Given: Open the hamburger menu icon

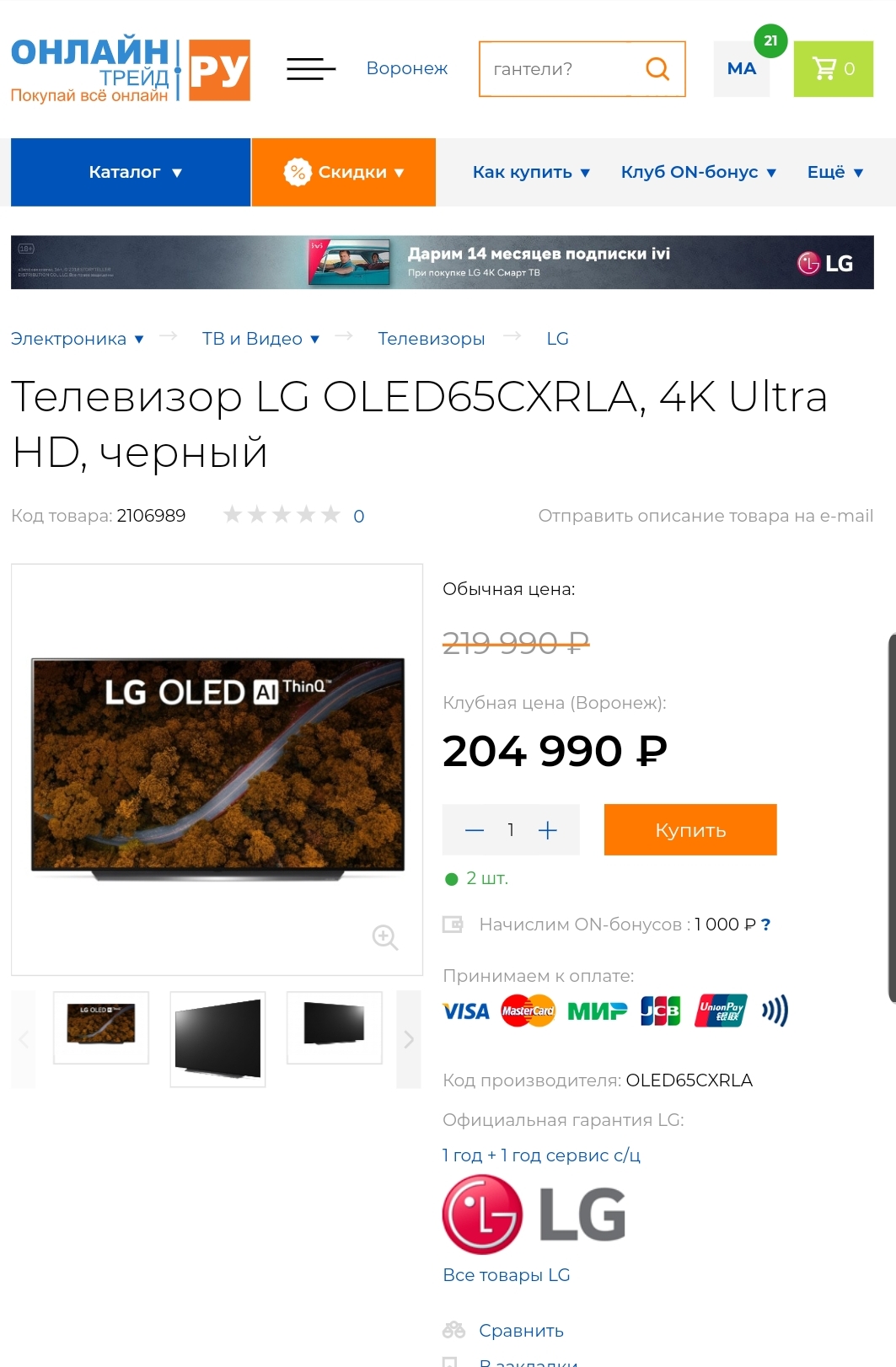Looking at the screenshot, I should (x=311, y=68).
